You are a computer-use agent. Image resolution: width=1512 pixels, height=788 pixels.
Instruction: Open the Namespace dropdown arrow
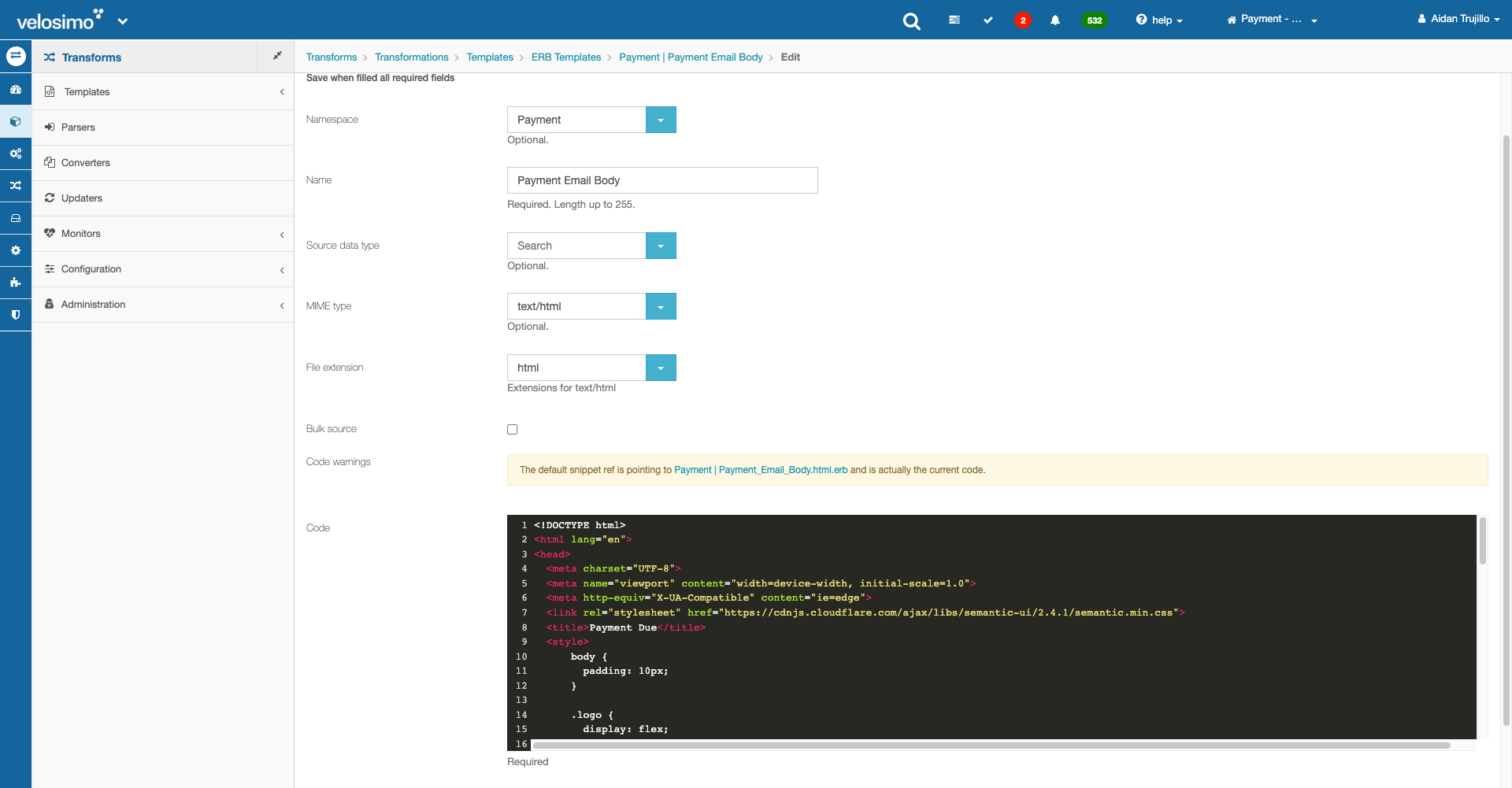click(x=661, y=120)
